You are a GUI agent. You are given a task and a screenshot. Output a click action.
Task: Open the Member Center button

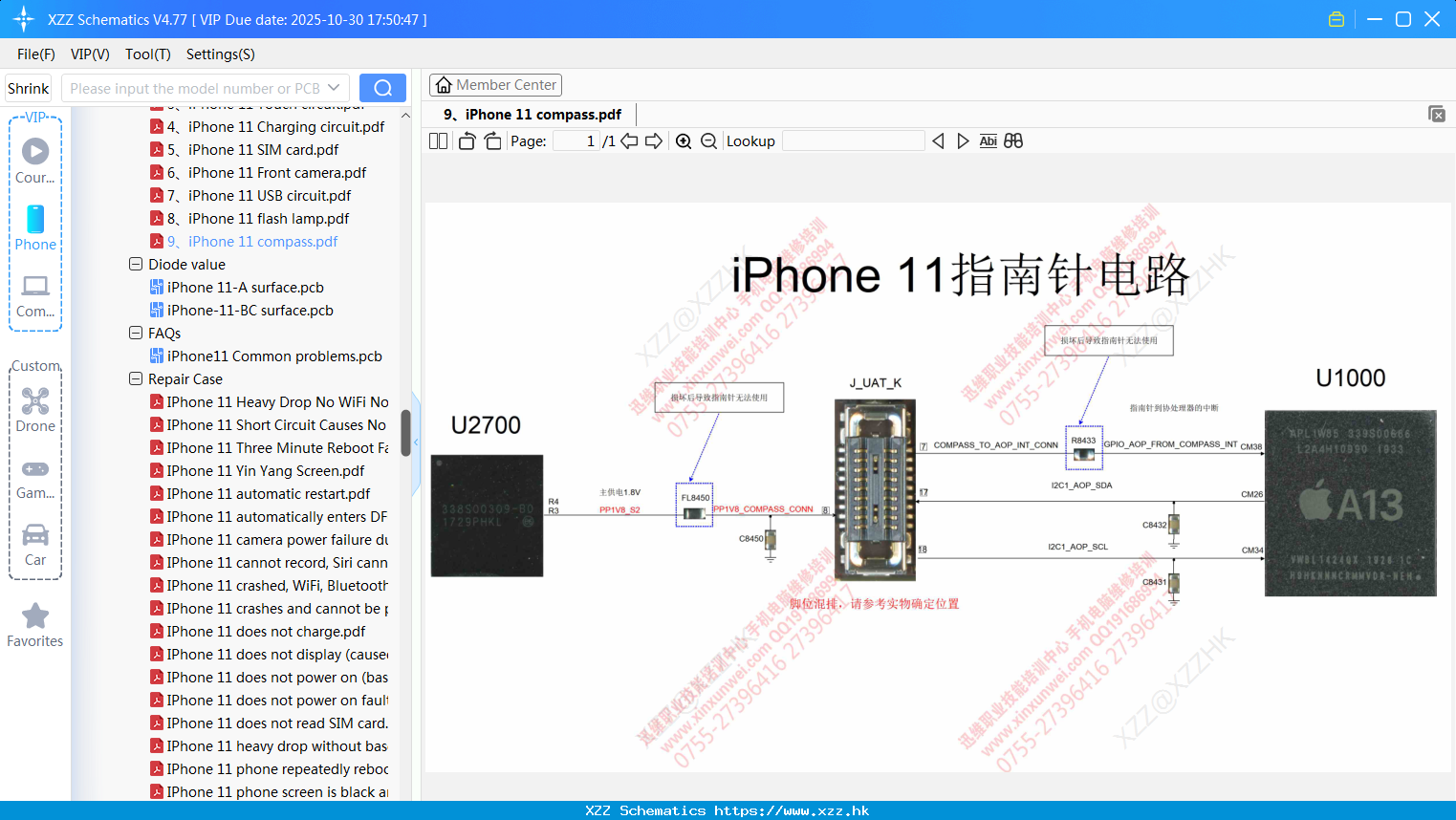pyautogui.click(x=495, y=85)
